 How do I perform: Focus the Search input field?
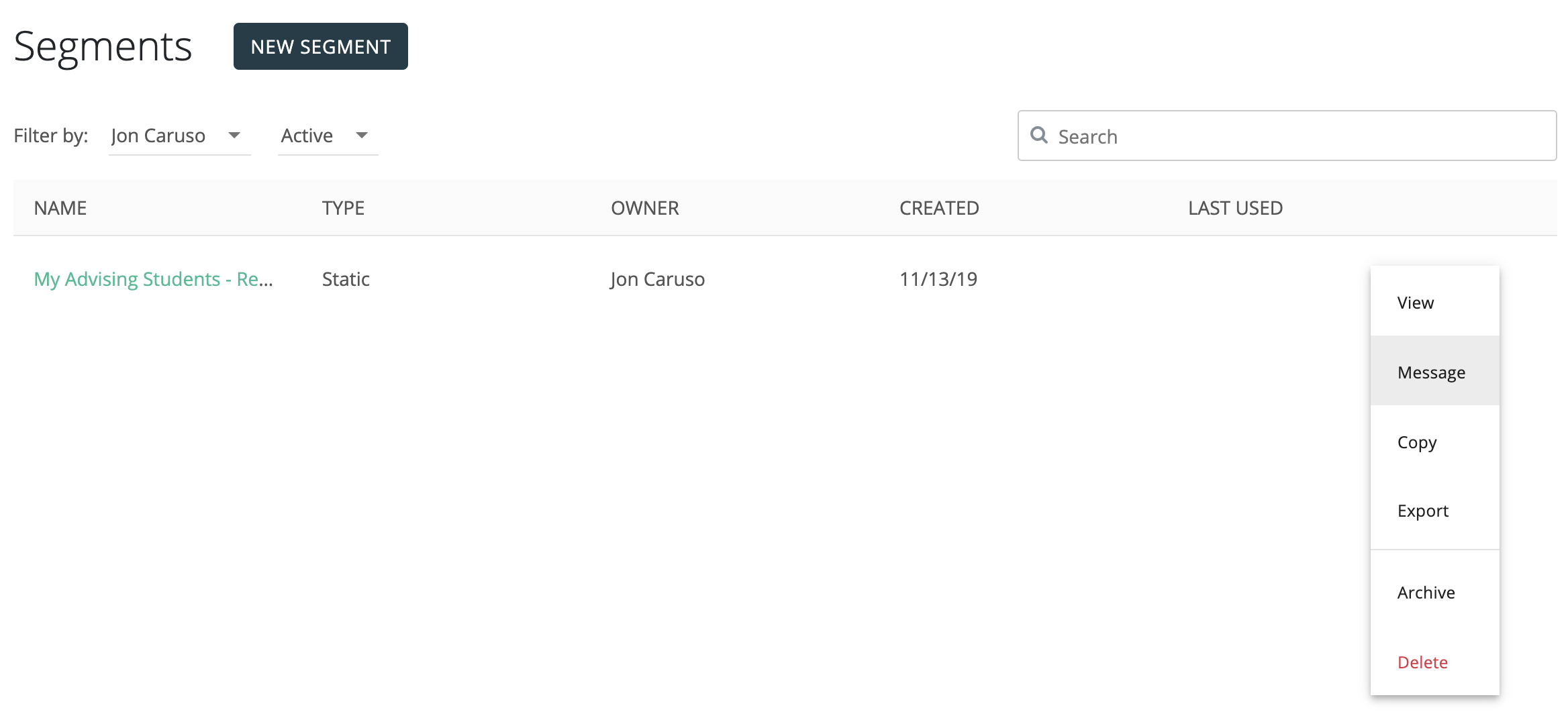pos(1295,136)
